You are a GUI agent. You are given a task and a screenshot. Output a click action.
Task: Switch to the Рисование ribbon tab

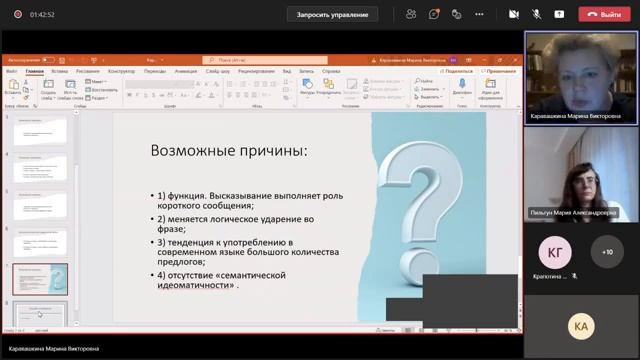tap(87, 71)
